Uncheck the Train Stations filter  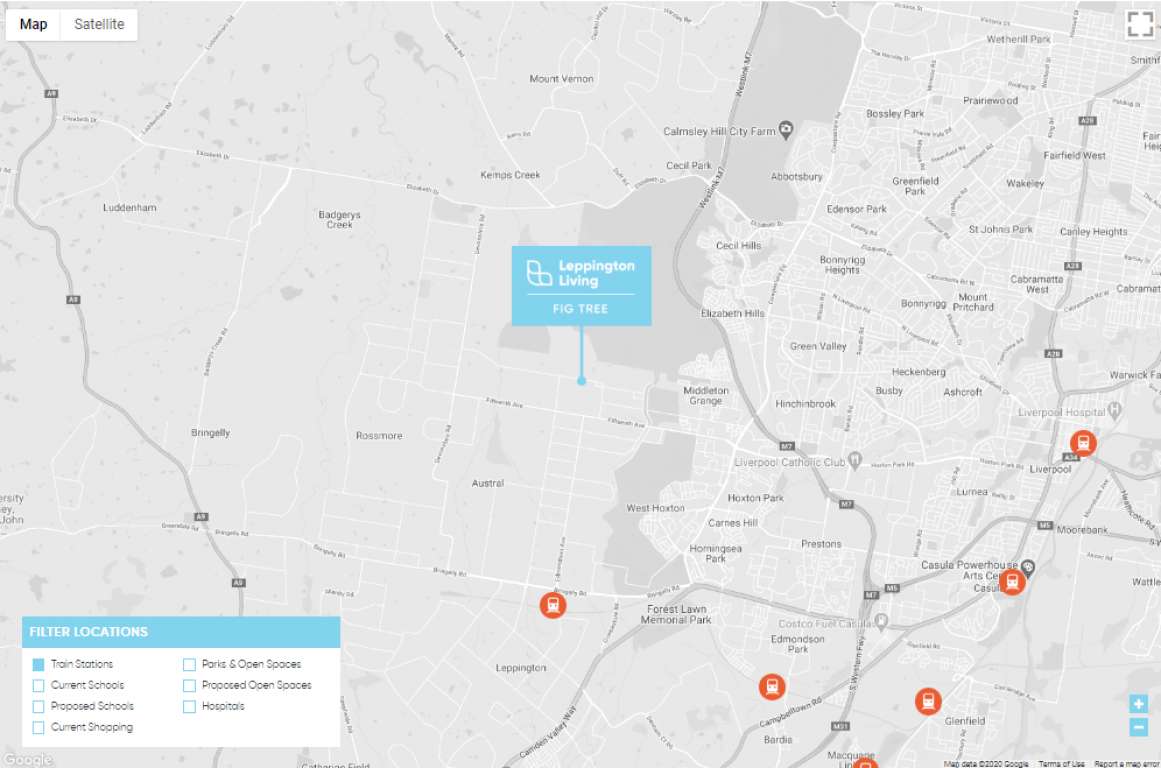tap(38, 664)
